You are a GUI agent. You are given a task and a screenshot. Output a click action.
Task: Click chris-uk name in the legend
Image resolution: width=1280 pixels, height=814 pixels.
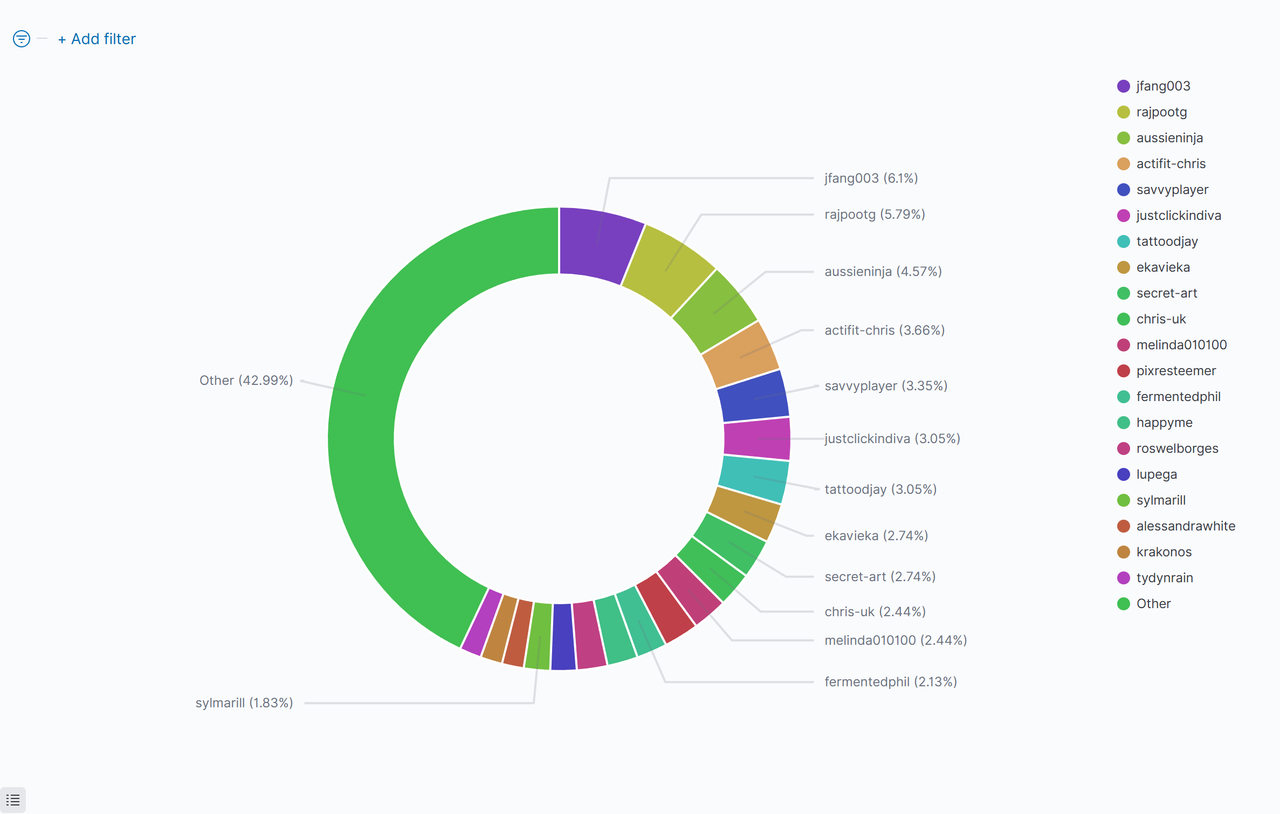tap(1161, 319)
